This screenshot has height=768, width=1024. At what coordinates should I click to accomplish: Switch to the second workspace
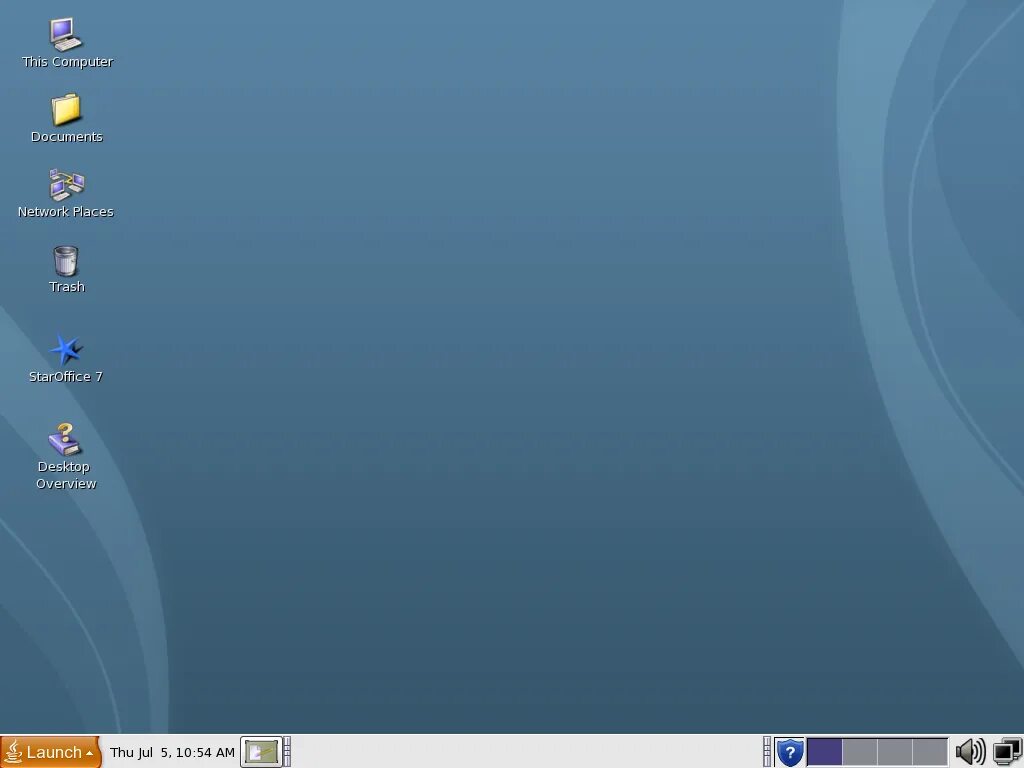pos(859,752)
